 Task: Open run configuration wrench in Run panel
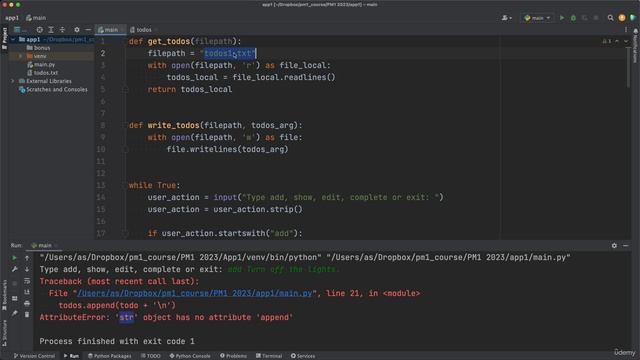[x=15, y=269]
